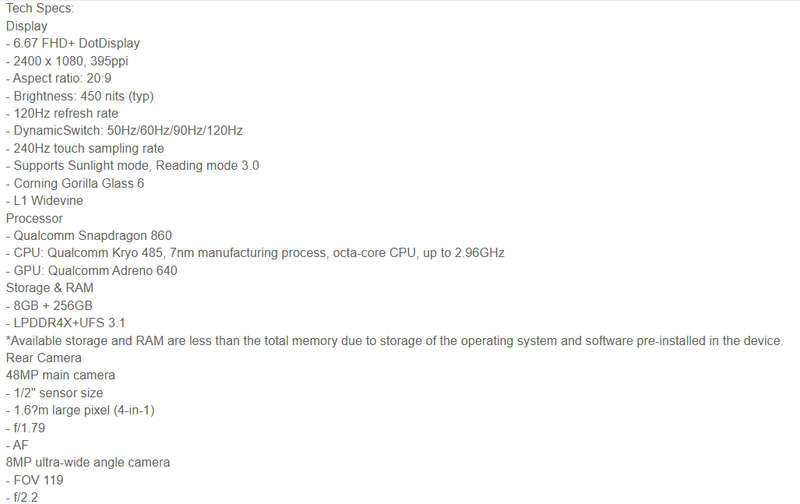Click the 120Hz refresh rate line

(x=62, y=113)
